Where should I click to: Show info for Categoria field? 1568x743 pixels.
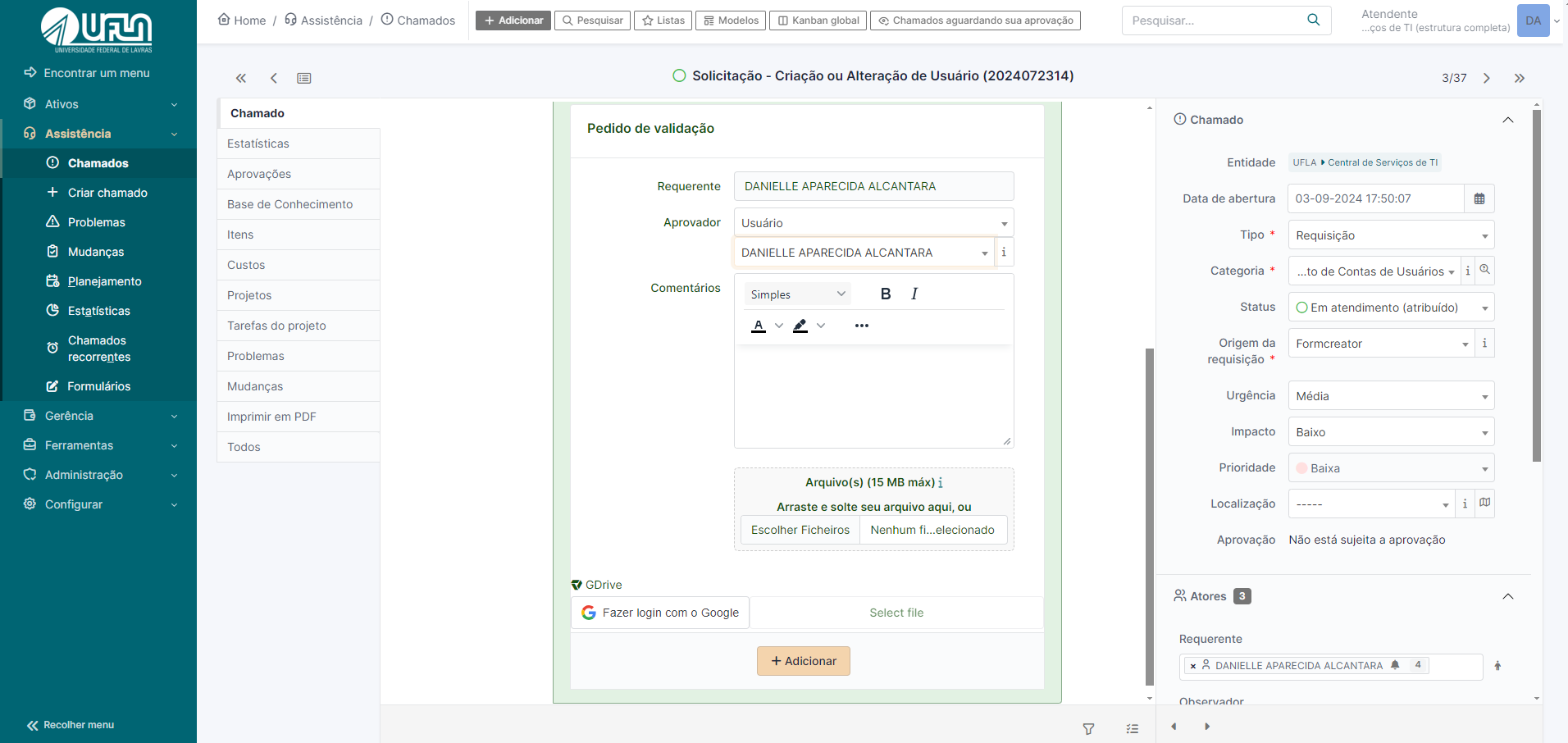point(1468,271)
